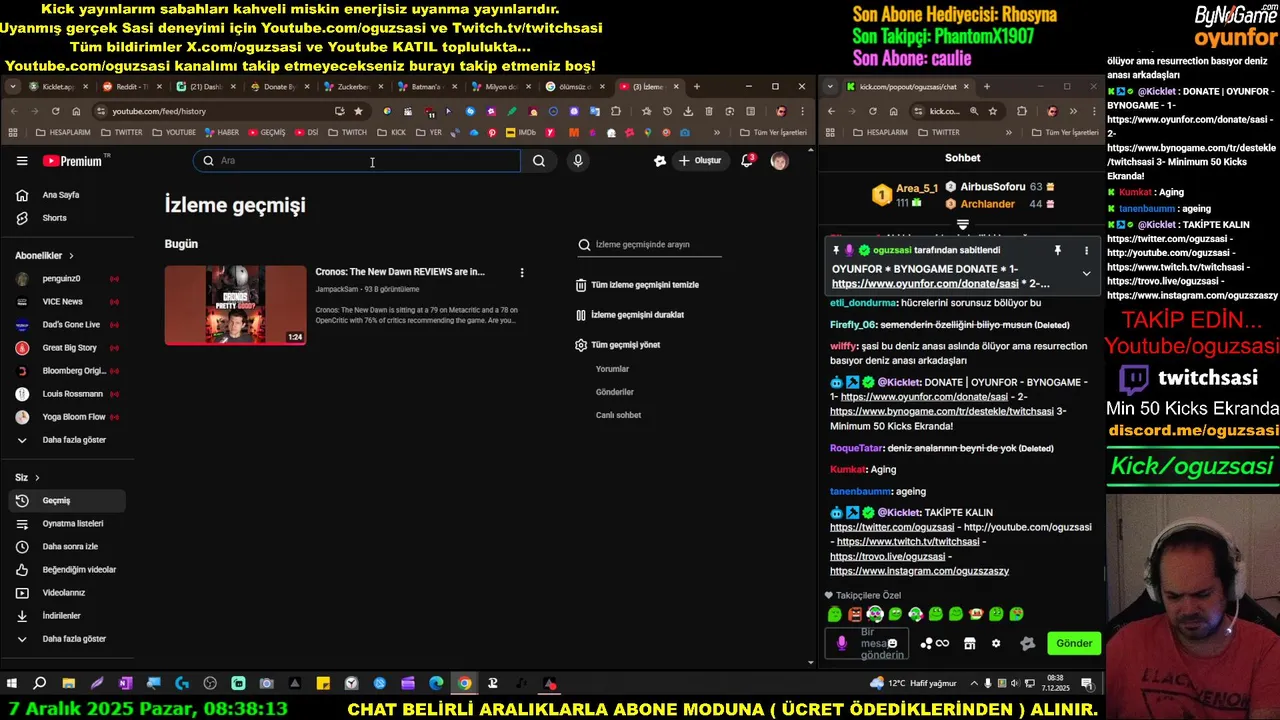Open Gönderiler history link
This screenshot has height=720, width=1280.
coord(615,392)
